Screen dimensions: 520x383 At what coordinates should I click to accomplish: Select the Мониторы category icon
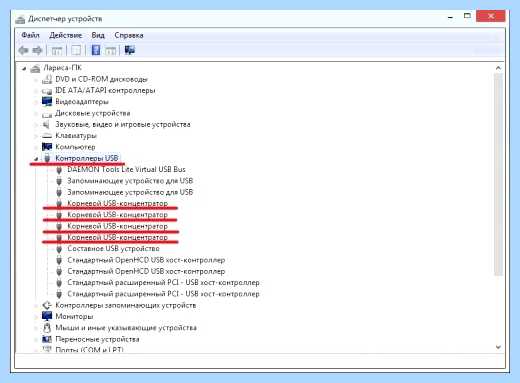coord(47,316)
